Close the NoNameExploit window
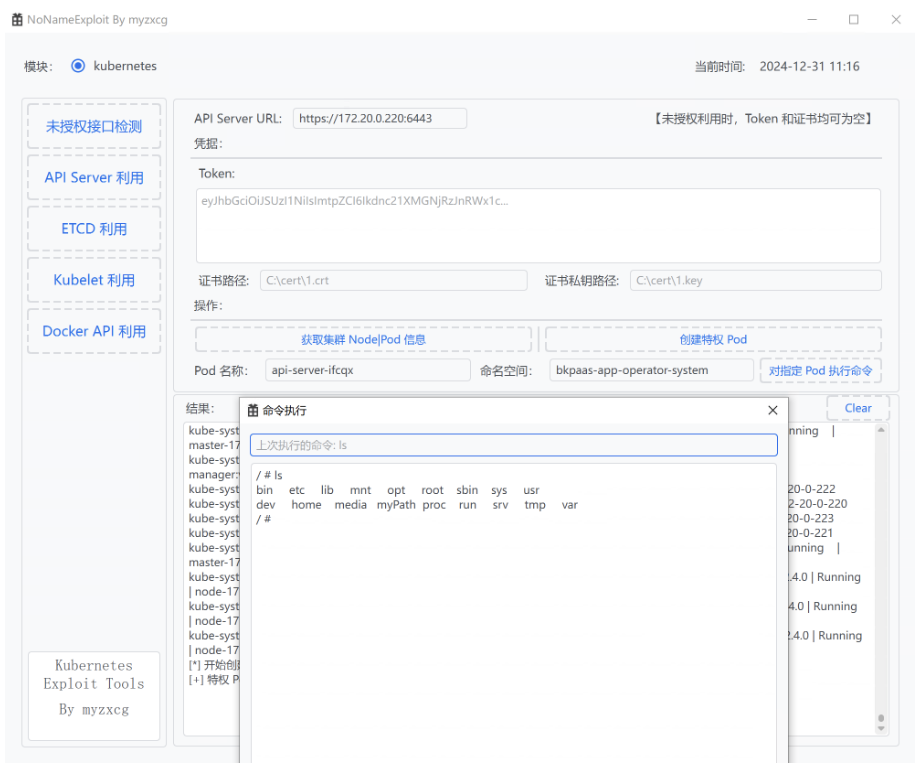This screenshot has width=919, height=777. 896,19
